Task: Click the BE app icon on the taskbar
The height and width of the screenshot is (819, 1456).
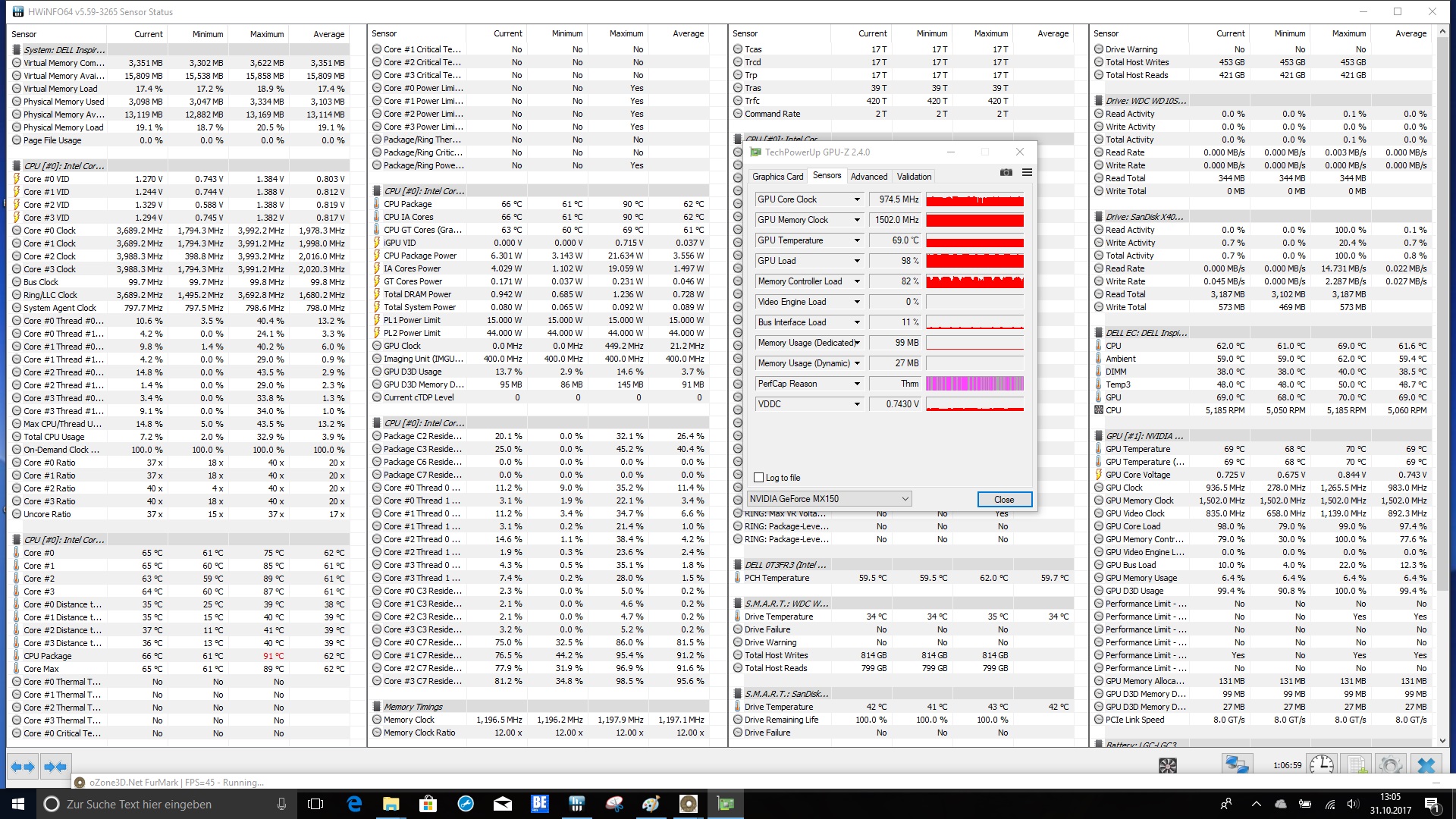Action: (540, 804)
